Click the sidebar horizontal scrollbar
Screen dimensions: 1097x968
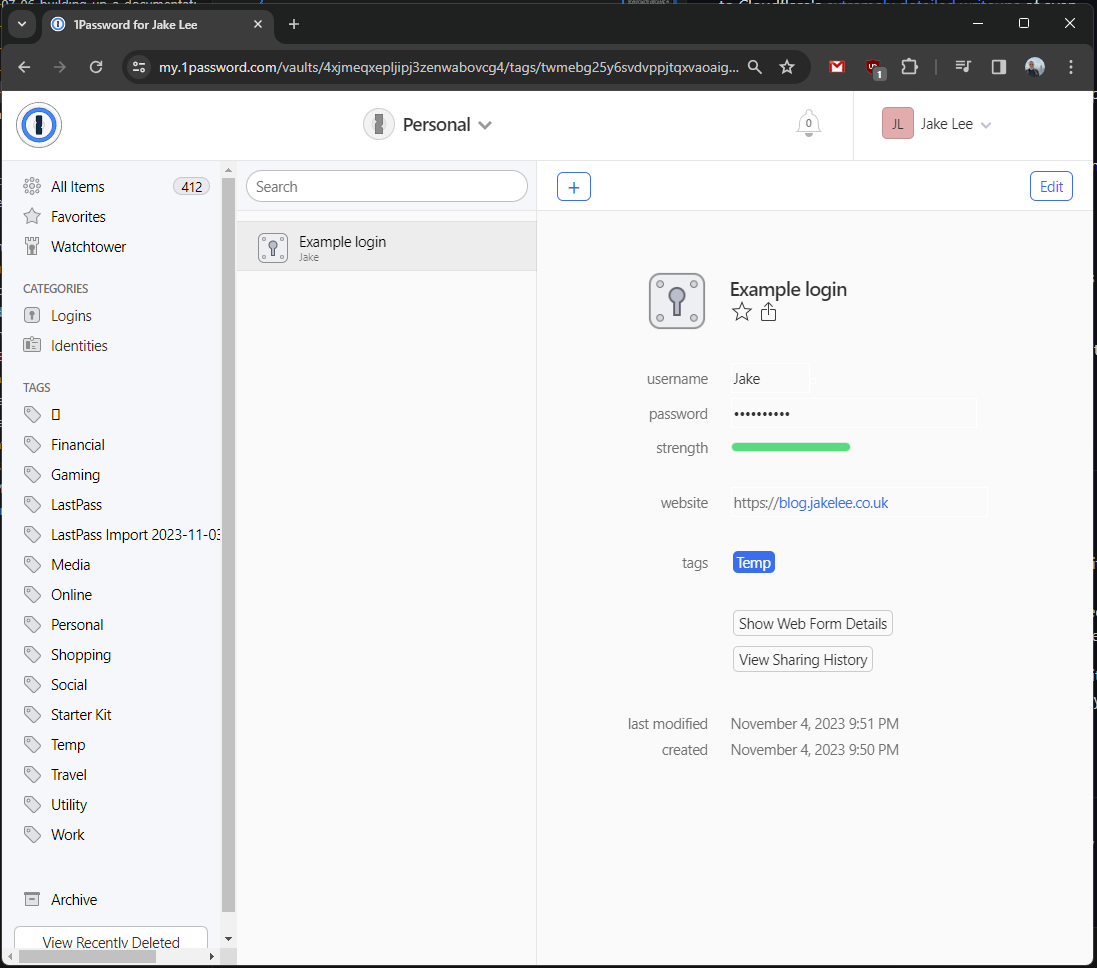point(87,956)
